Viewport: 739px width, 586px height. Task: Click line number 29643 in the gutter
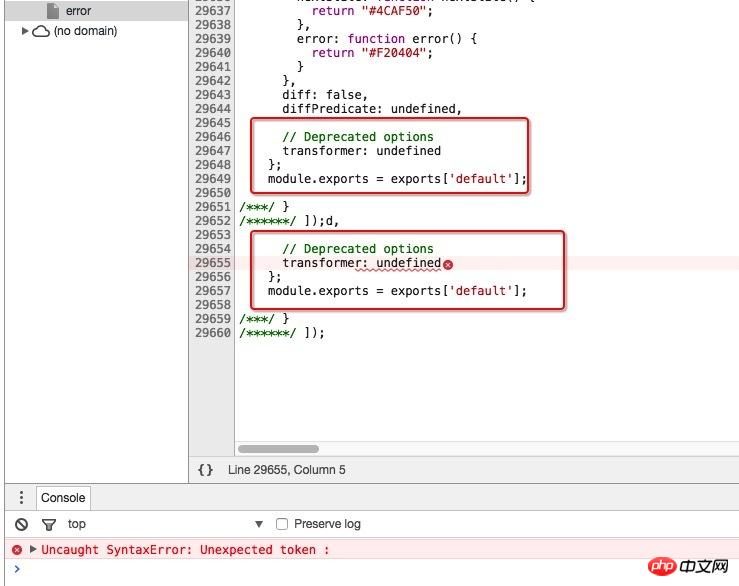(x=213, y=95)
